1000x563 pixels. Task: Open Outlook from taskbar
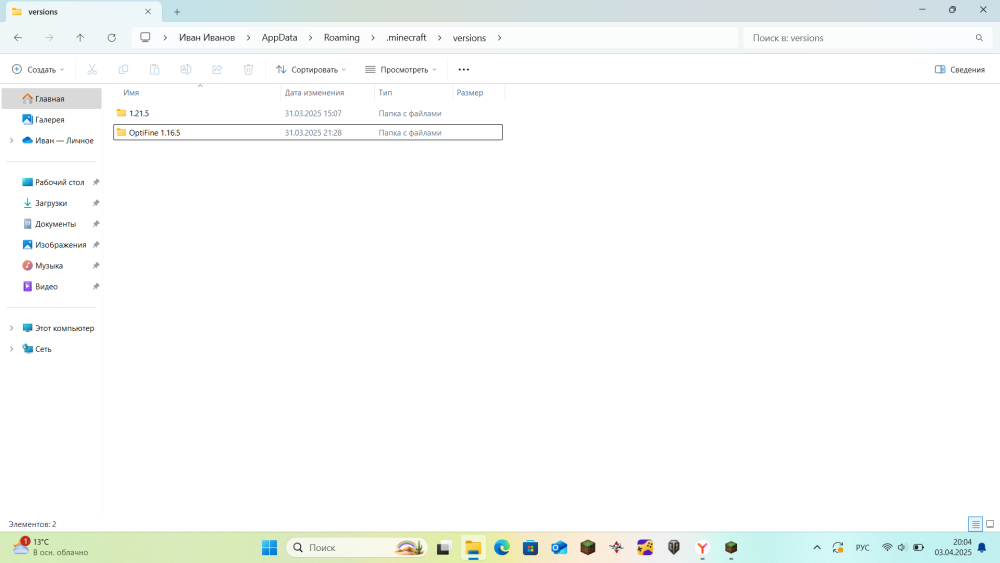559,547
